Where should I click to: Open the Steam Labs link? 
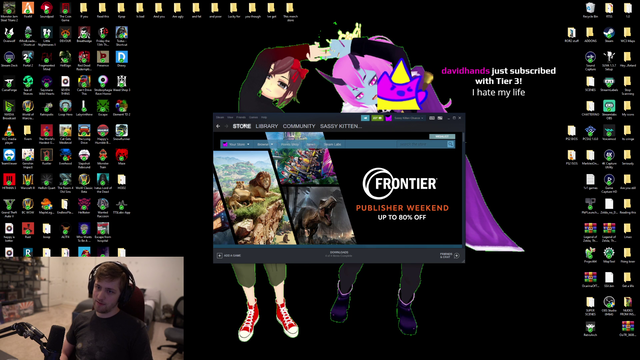point(332,144)
